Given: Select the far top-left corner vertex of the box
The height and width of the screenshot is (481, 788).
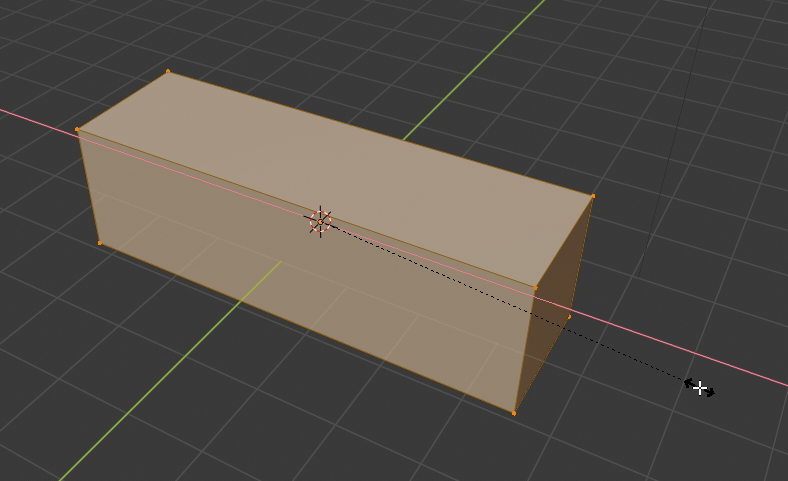Looking at the screenshot, I should point(168,71).
